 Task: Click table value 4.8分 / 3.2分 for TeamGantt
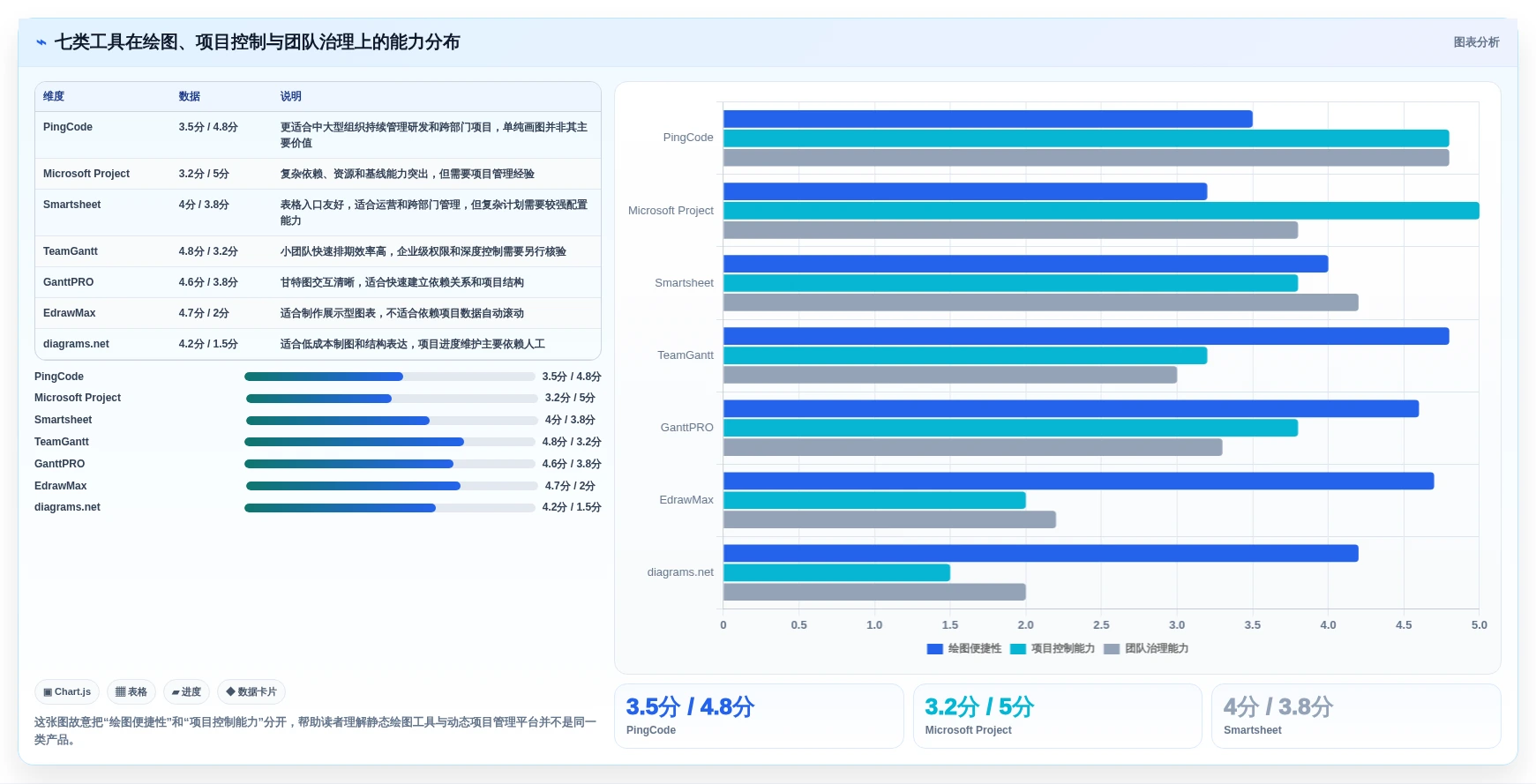208,251
